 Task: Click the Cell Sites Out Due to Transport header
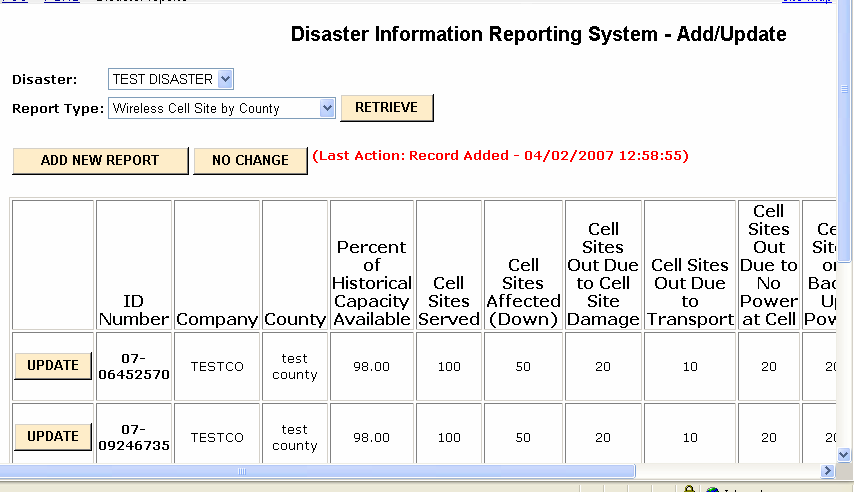click(690, 292)
